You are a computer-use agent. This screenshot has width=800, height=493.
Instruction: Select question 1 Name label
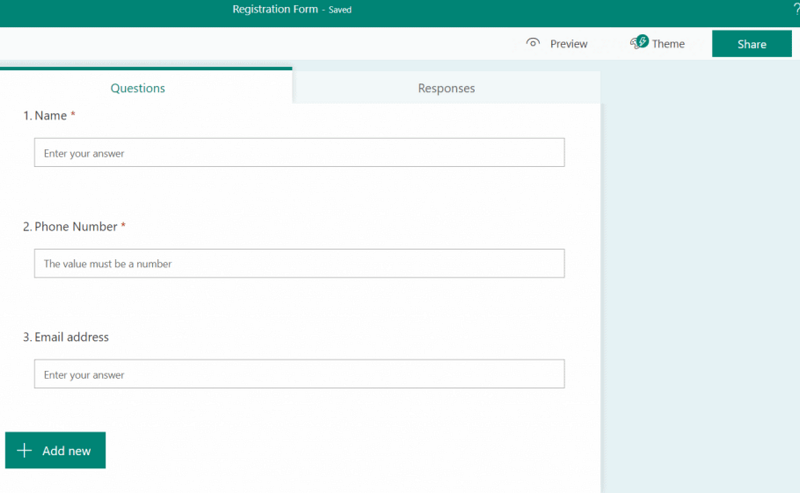[50, 116]
